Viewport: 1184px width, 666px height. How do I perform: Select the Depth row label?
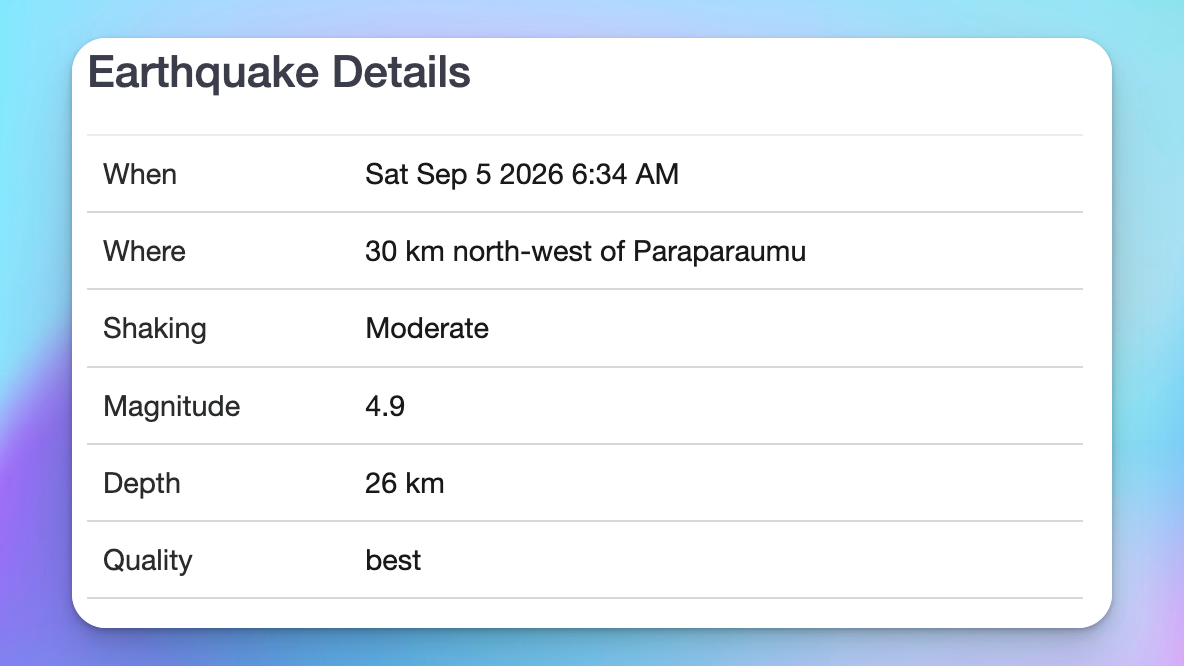(x=142, y=483)
